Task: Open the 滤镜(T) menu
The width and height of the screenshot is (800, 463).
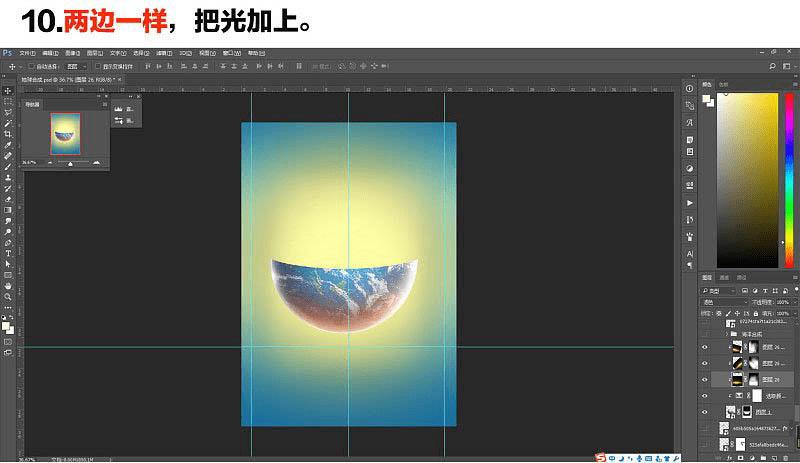Action: pyautogui.click(x=164, y=53)
